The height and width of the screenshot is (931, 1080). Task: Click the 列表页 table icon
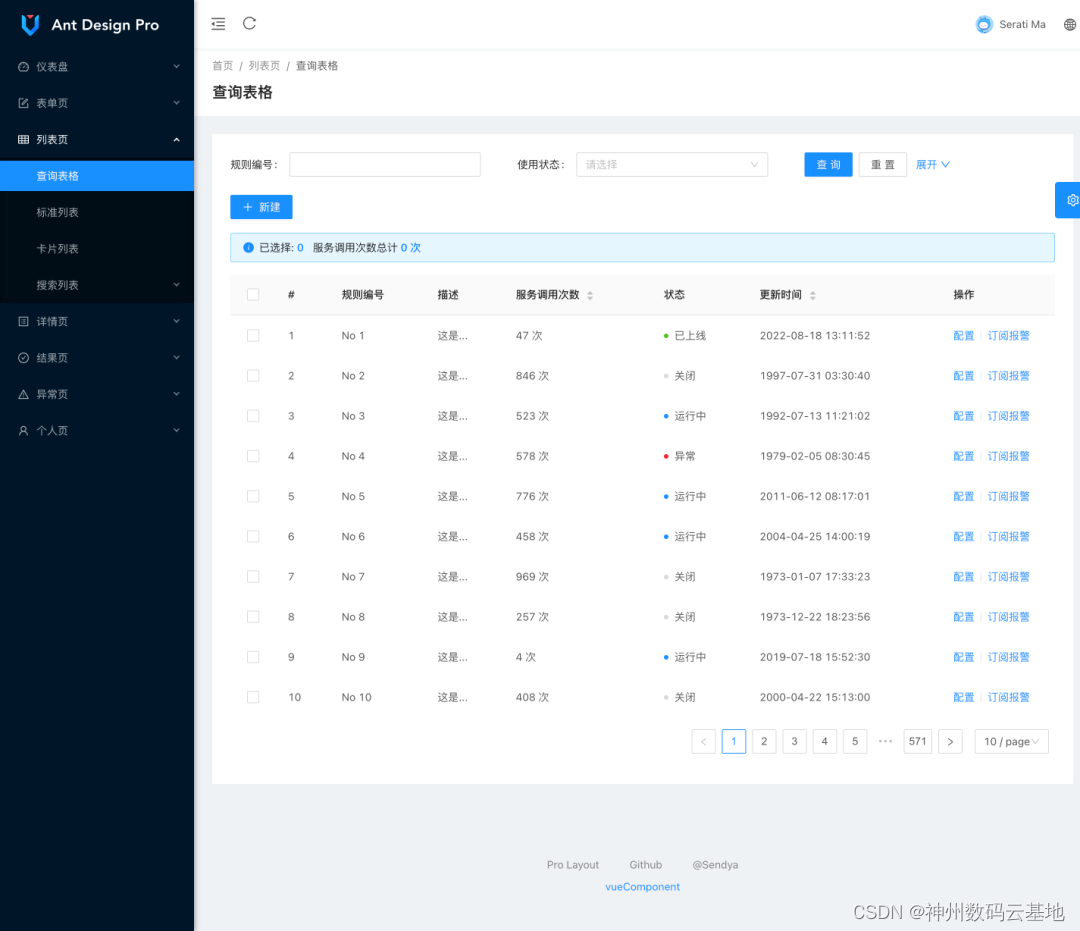pyautogui.click(x=23, y=140)
